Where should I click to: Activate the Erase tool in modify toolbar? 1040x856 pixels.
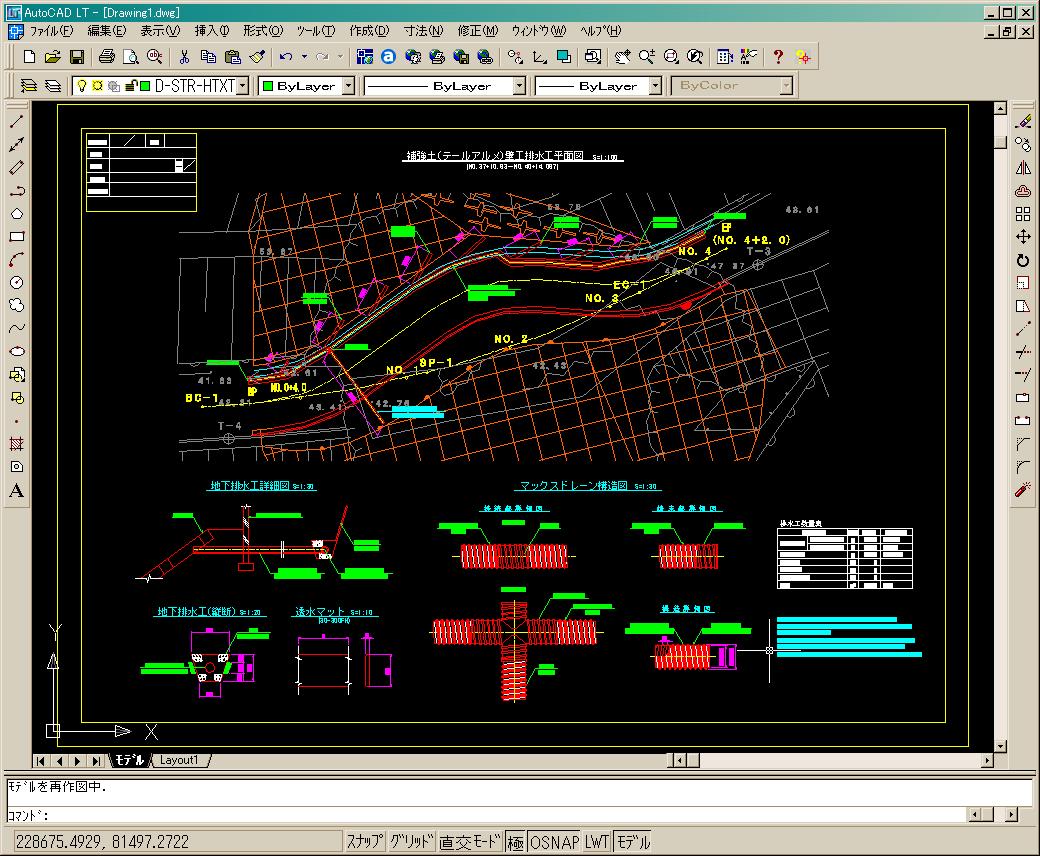pos(1022,122)
